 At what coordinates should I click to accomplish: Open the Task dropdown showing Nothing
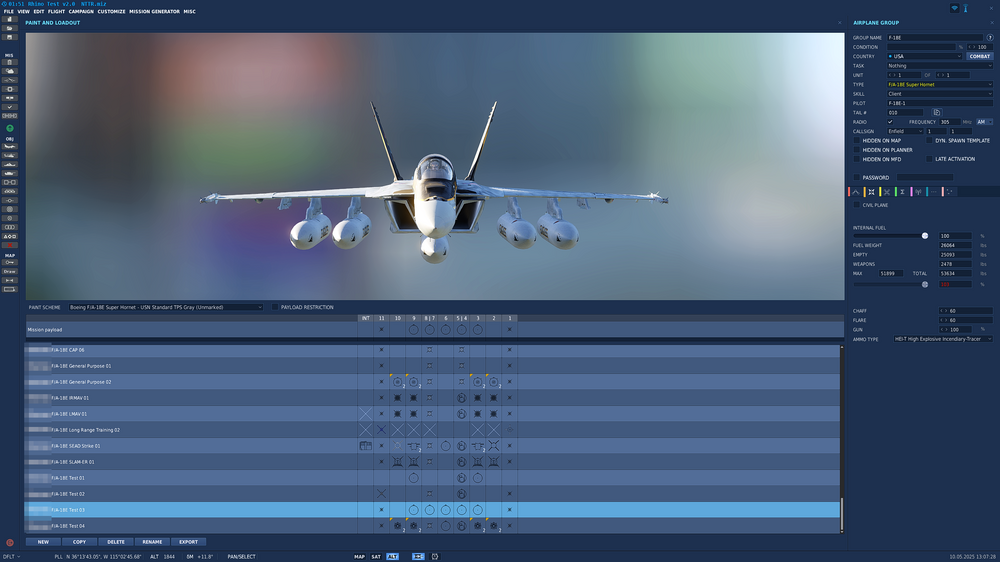click(939, 66)
